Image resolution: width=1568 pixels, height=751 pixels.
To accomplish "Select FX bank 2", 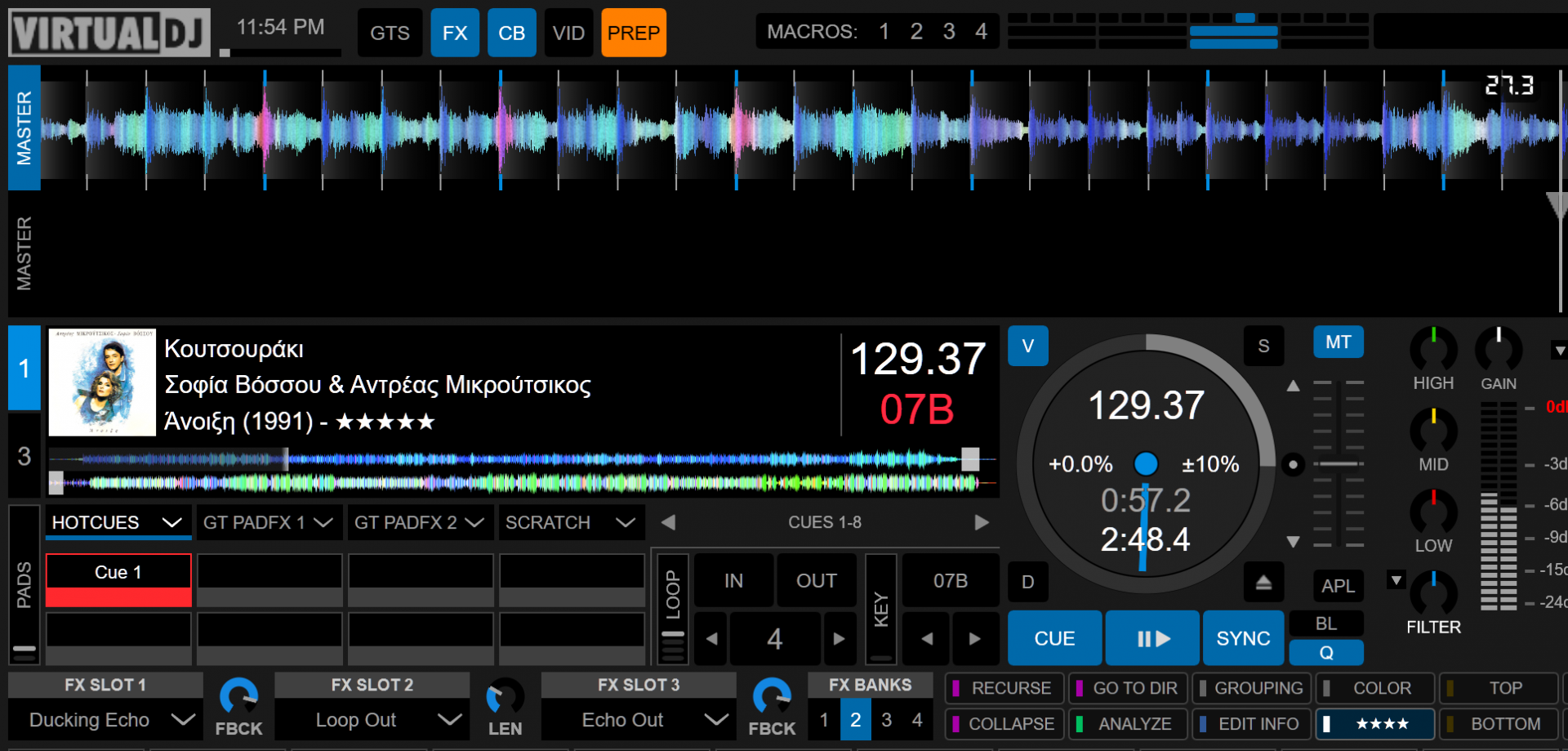I will [855, 720].
